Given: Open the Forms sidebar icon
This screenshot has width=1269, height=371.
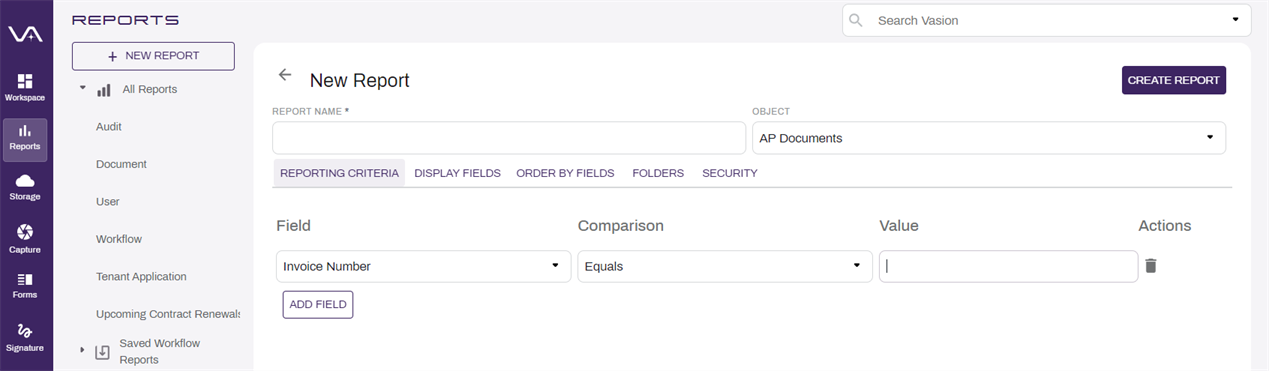Looking at the screenshot, I should pos(25,286).
